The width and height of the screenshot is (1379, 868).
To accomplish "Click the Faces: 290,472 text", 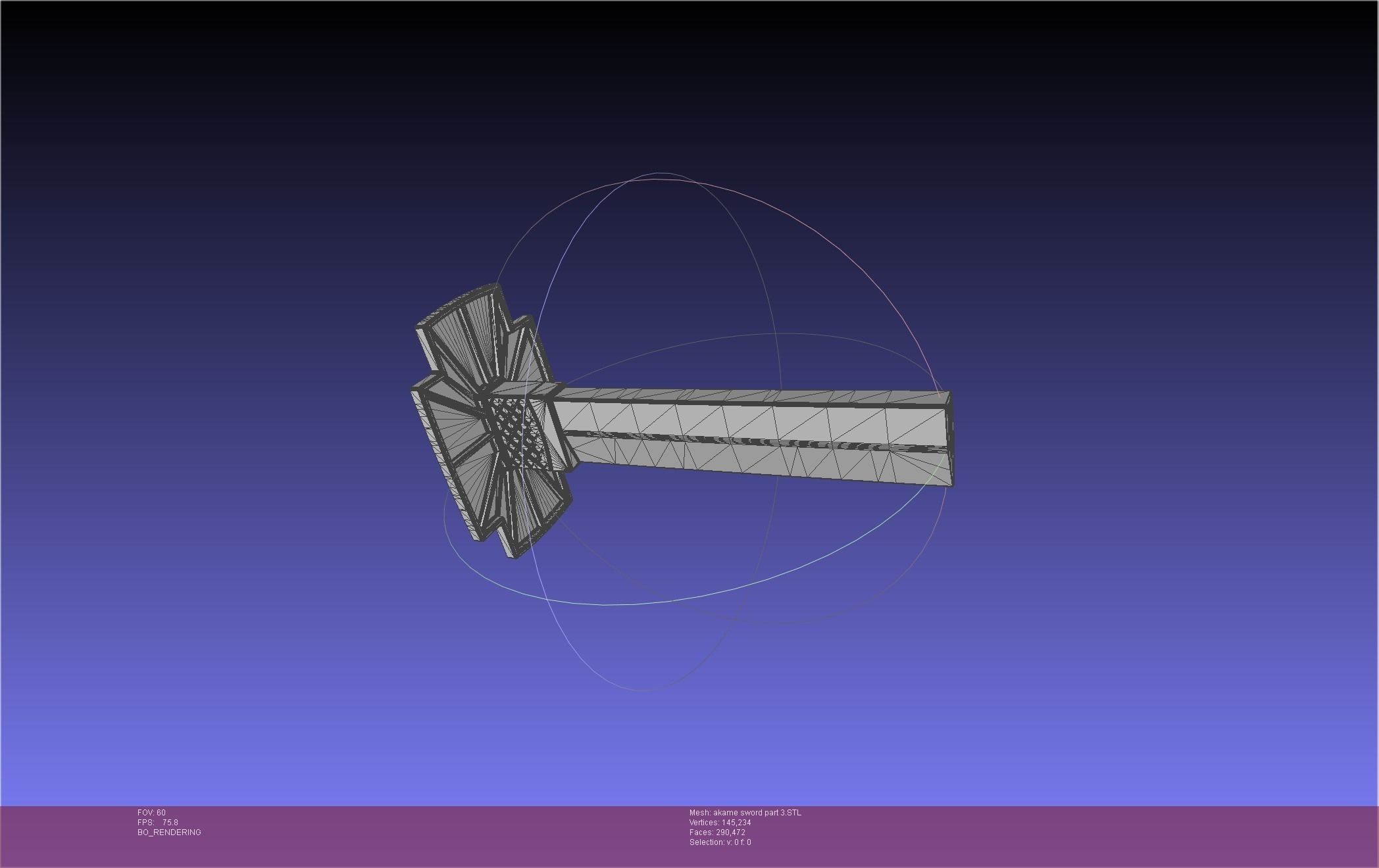I will coord(717,832).
